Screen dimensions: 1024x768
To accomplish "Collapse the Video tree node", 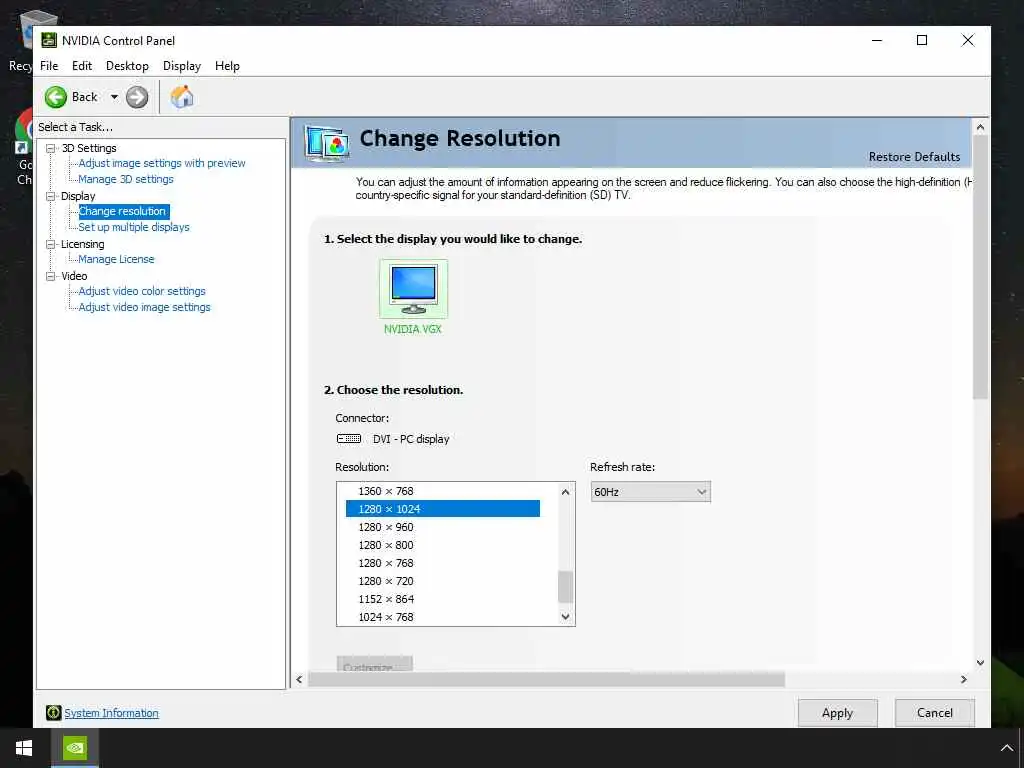I will (50, 276).
